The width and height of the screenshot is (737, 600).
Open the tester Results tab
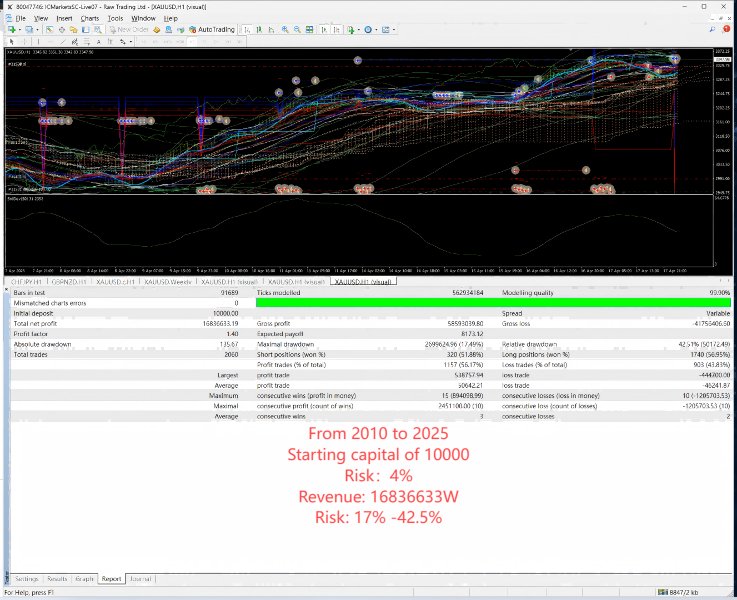coord(57,579)
